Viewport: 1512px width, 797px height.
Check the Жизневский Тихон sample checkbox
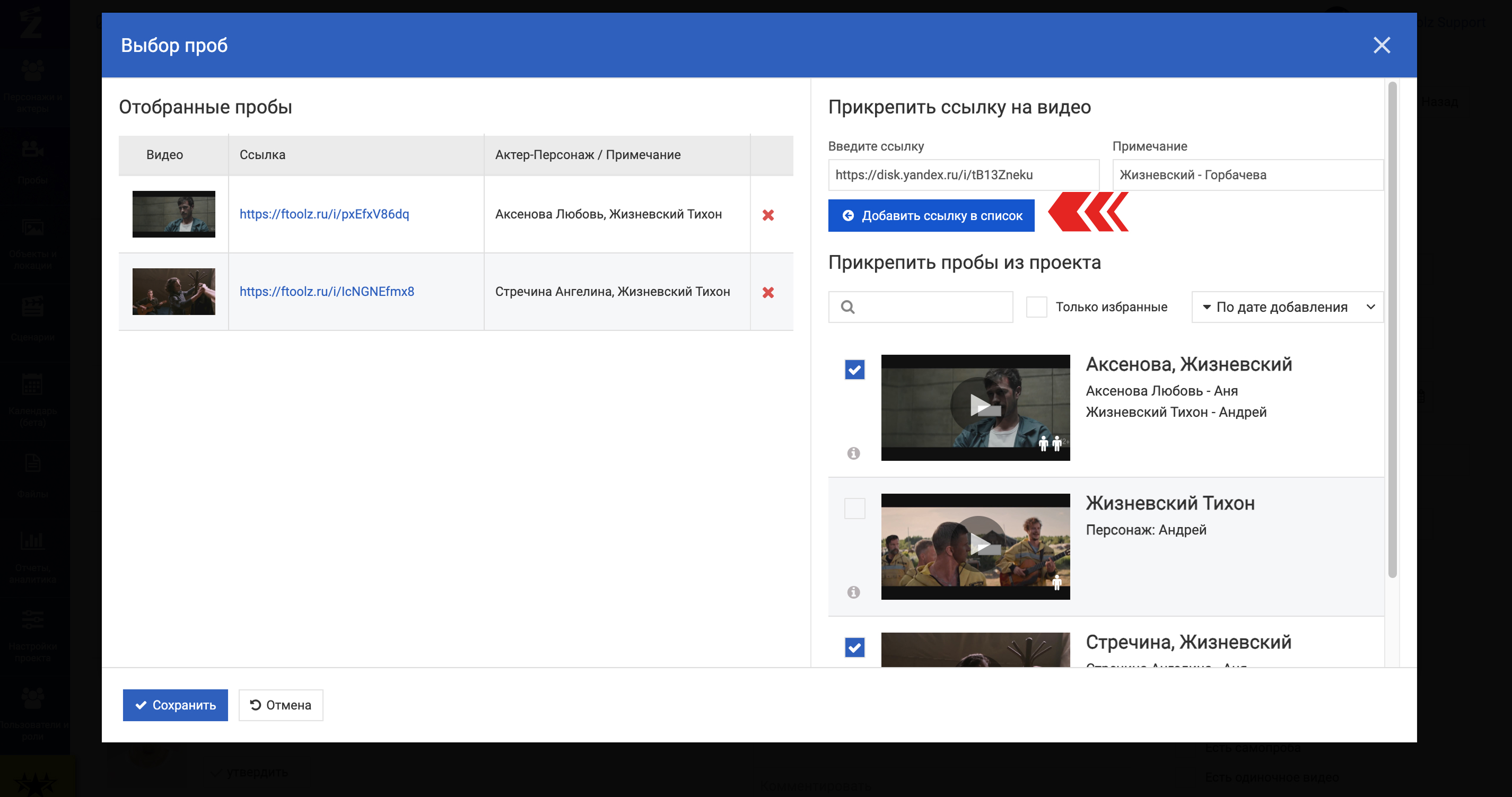pyautogui.click(x=854, y=508)
